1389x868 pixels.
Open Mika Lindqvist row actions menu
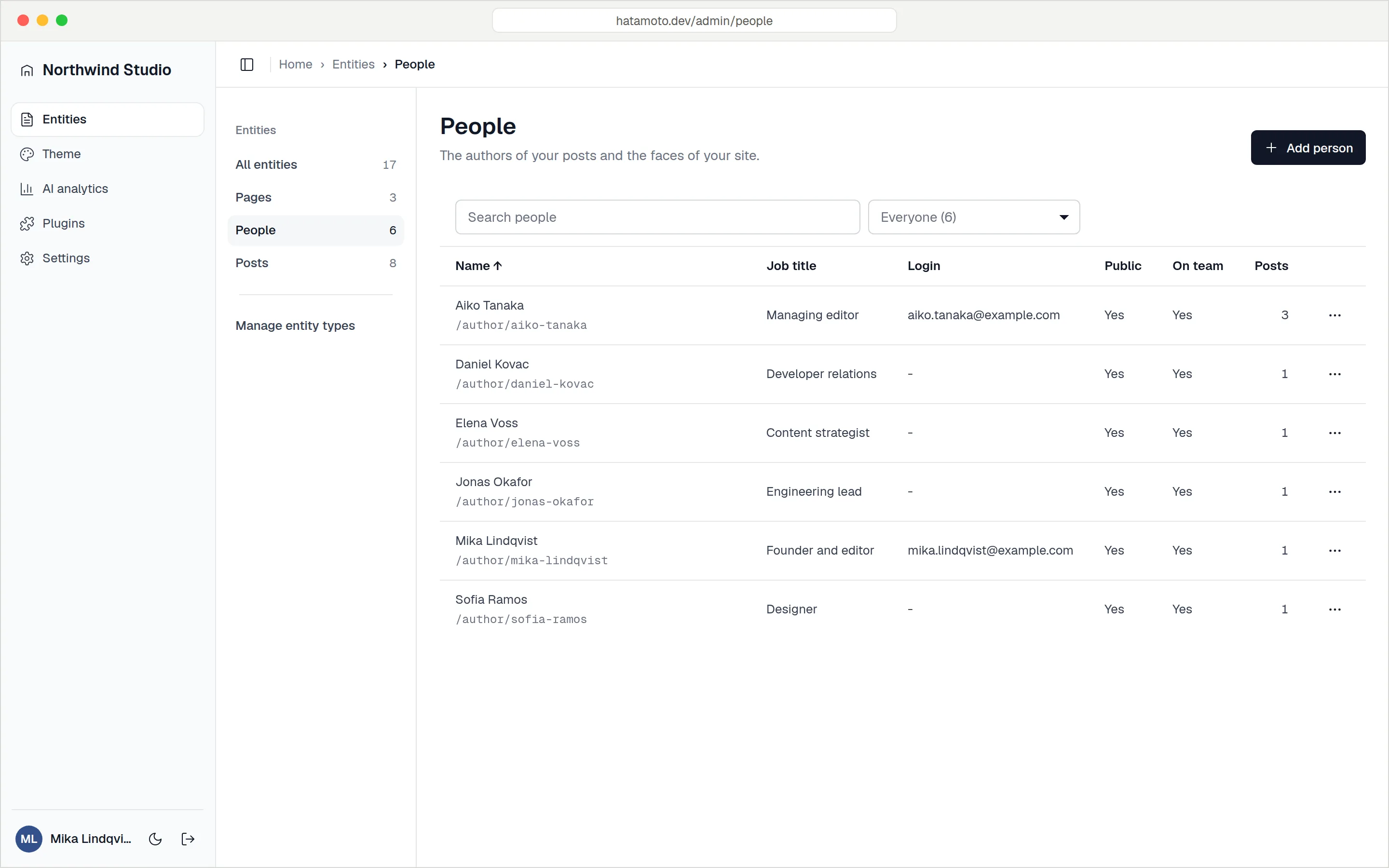tap(1335, 551)
